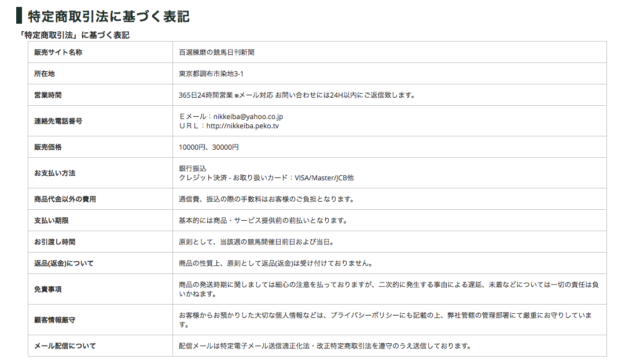Image resolution: width=640 pixels, height=363 pixels.
Task: Click the text starting with 通信費、振込の際
Action: [266, 199]
